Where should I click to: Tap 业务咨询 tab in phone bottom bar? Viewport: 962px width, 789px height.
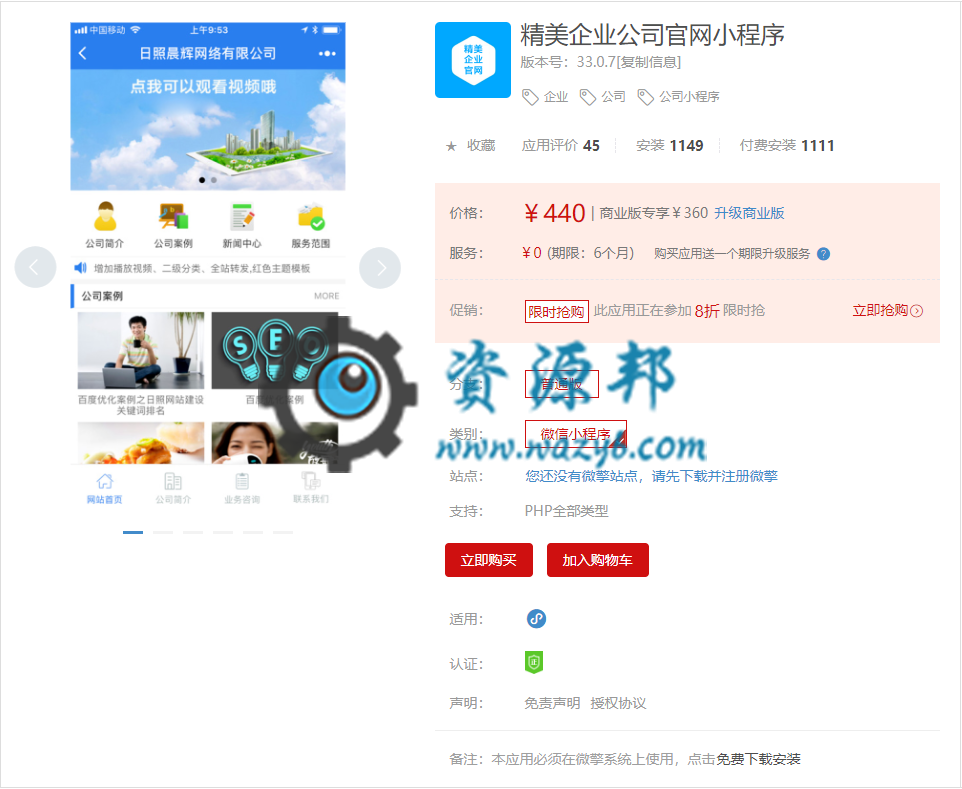(242, 488)
